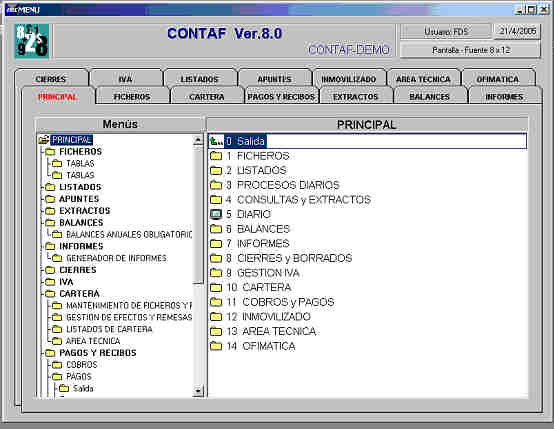Select MANTENIMIENTO DE FICHEROS tree node
This screenshot has height=429, width=554.
tap(129, 306)
